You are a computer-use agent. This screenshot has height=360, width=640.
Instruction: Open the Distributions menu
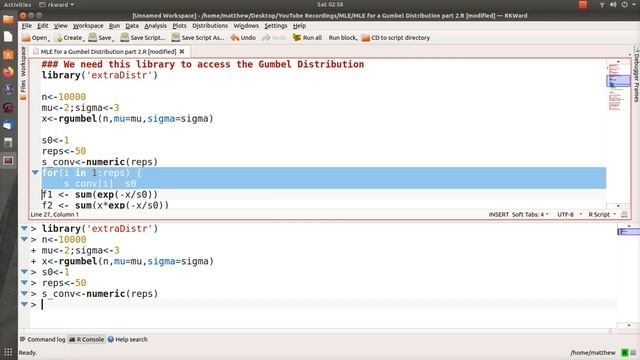click(x=210, y=26)
